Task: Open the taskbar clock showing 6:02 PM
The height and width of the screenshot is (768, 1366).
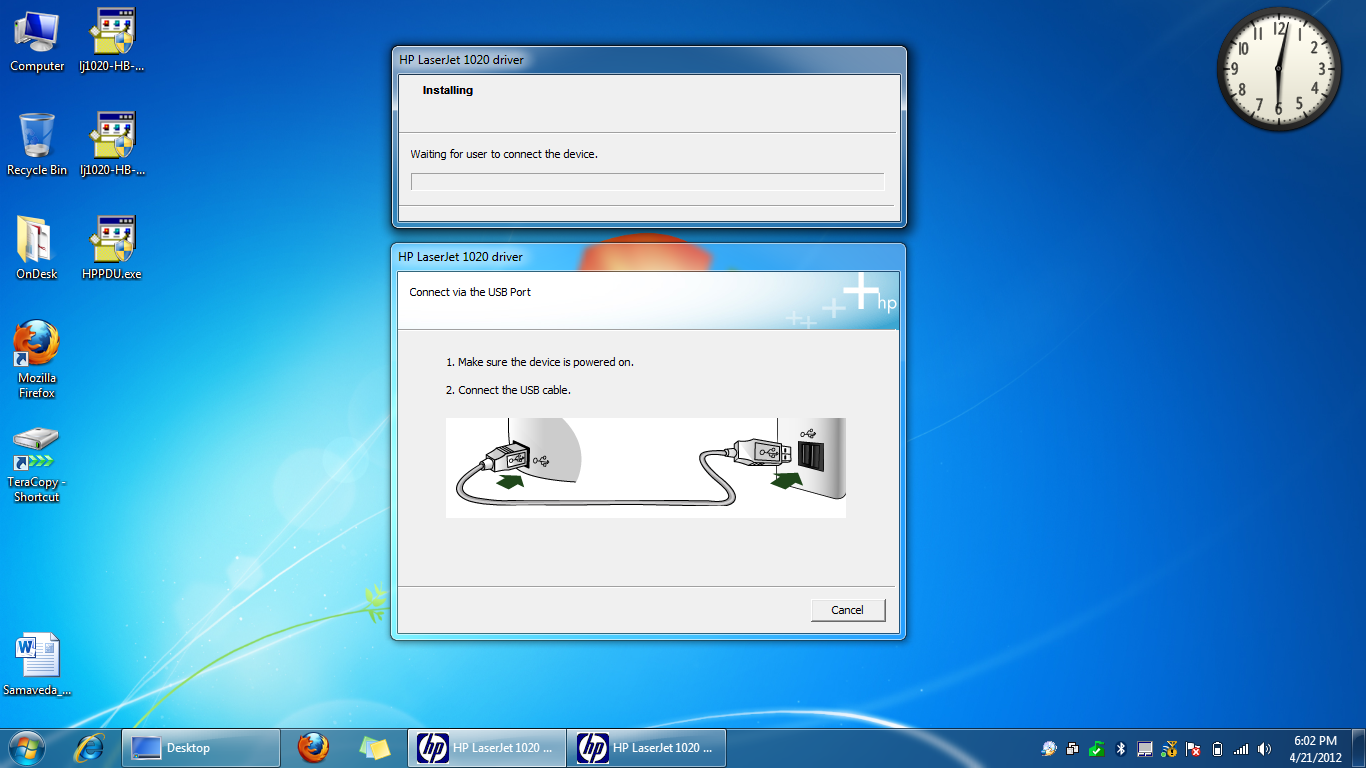Action: 1315,748
